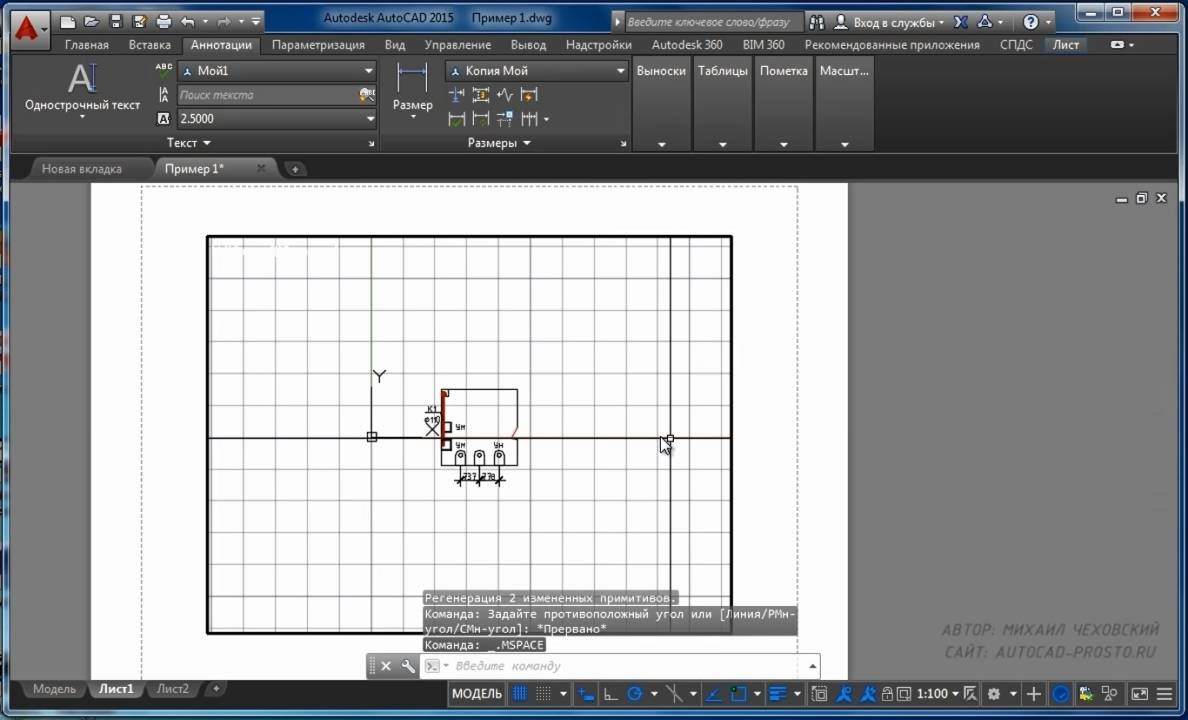Open Autodesk Exchange Apps X icon

(x=961, y=22)
